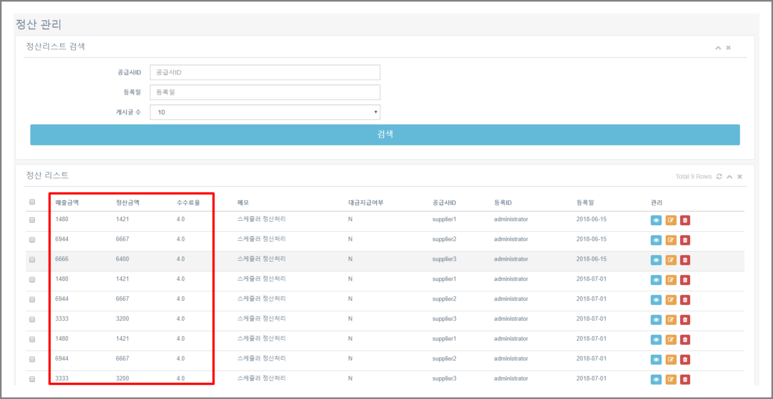Focus the 등록일 search input
This screenshot has width=773, height=399.
265,92
